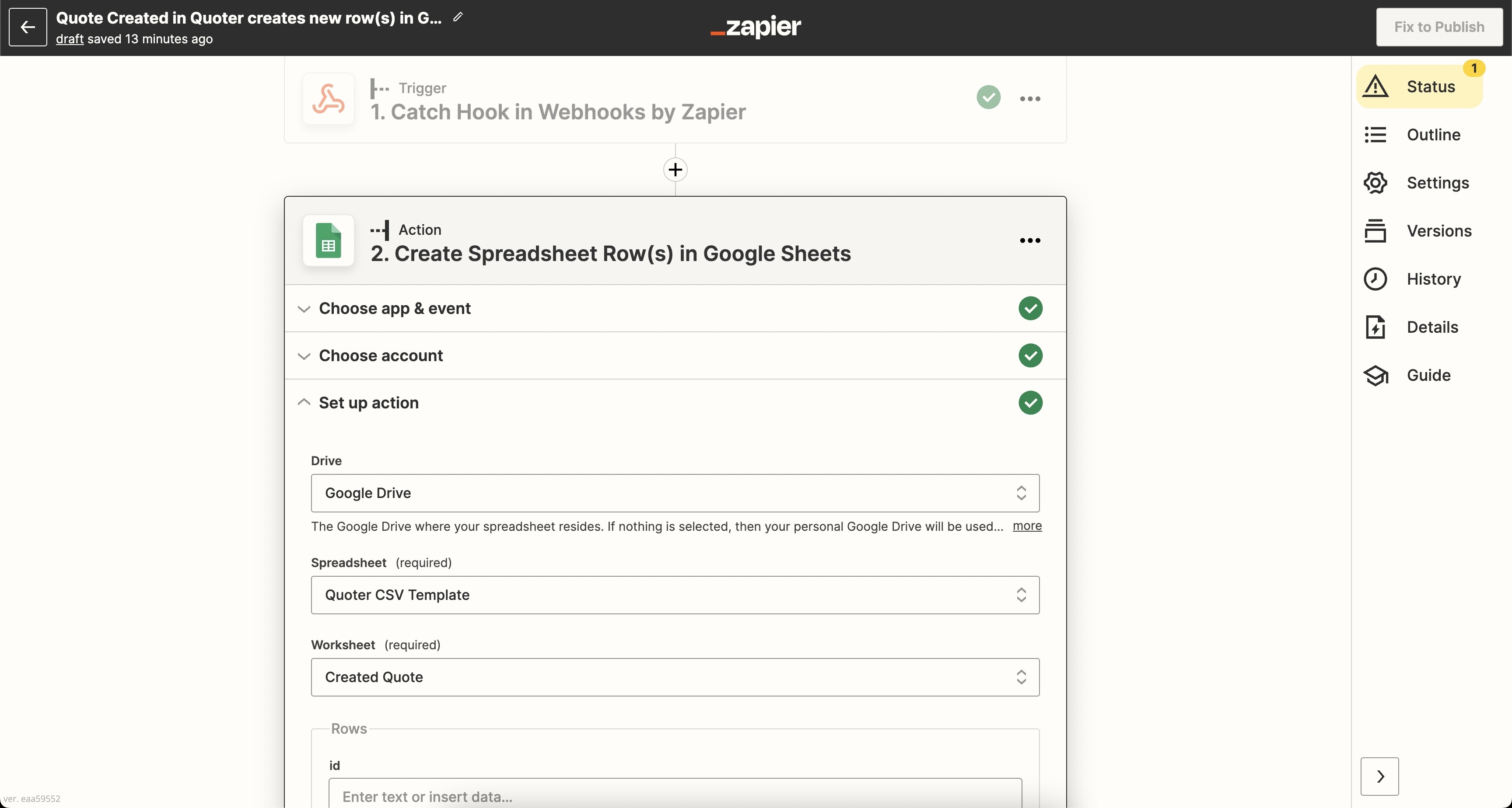This screenshot has height=808, width=1512.
Task: Open trigger step three-dot menu
Action: [1029, 98]
